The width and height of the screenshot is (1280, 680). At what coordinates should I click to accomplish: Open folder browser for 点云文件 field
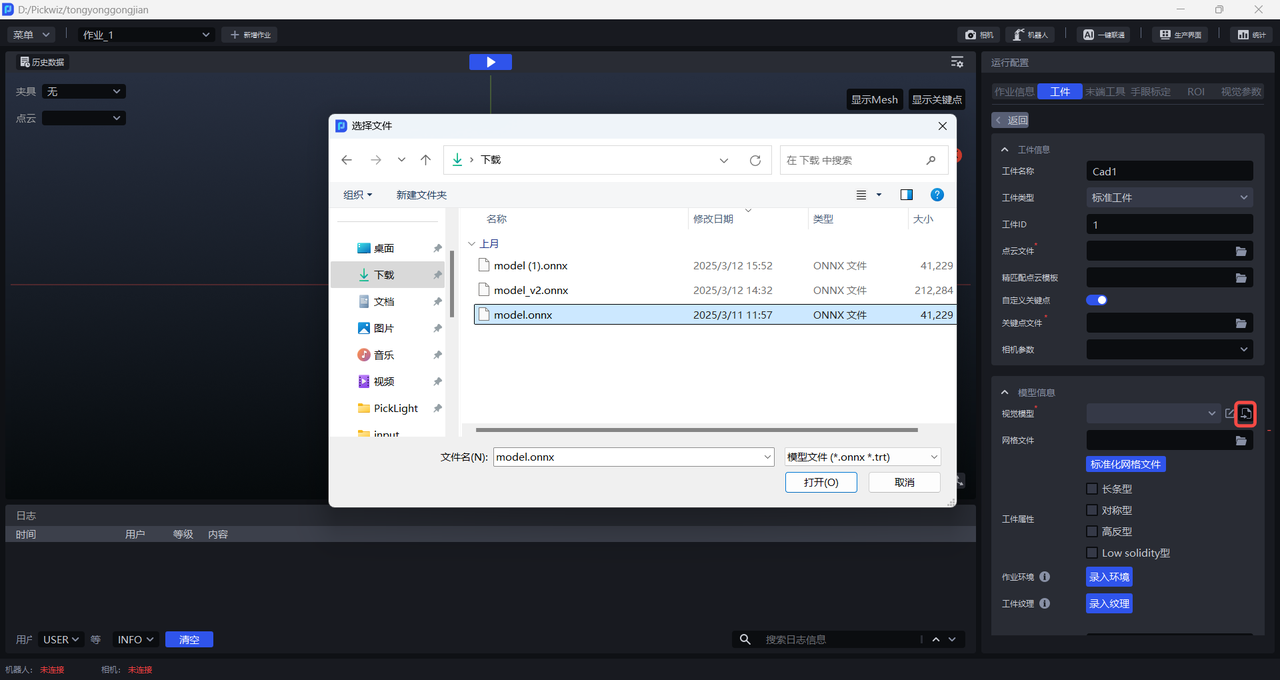(x=1241, y=251)
